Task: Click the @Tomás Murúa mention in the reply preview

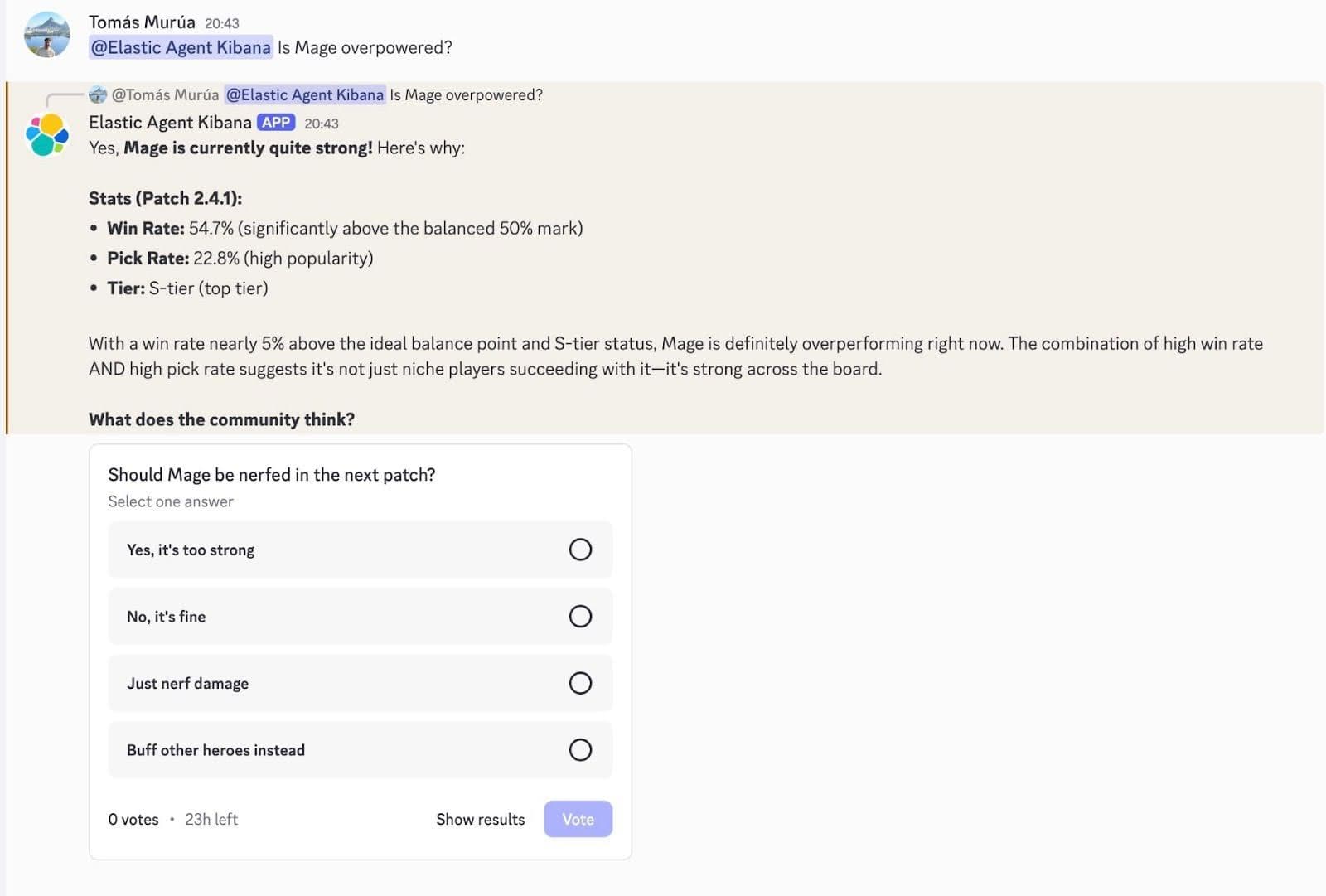Action: [164, 94]
